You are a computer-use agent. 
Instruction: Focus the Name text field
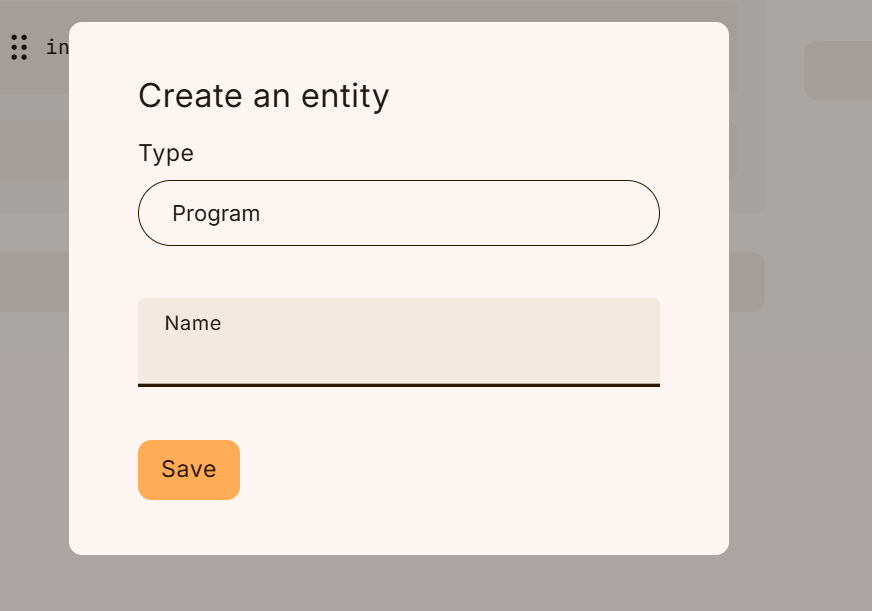(399, 342)
